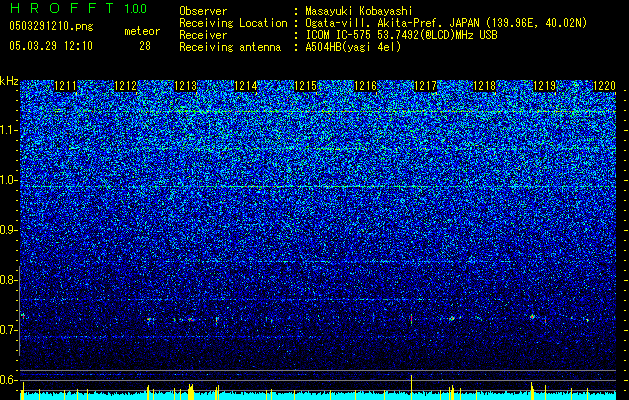
Task: Click the 1213 time marker
Action: [185, 86]
